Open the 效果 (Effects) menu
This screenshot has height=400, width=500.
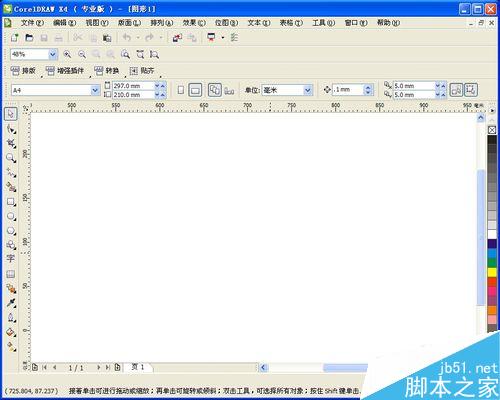[x=194, y=23]
